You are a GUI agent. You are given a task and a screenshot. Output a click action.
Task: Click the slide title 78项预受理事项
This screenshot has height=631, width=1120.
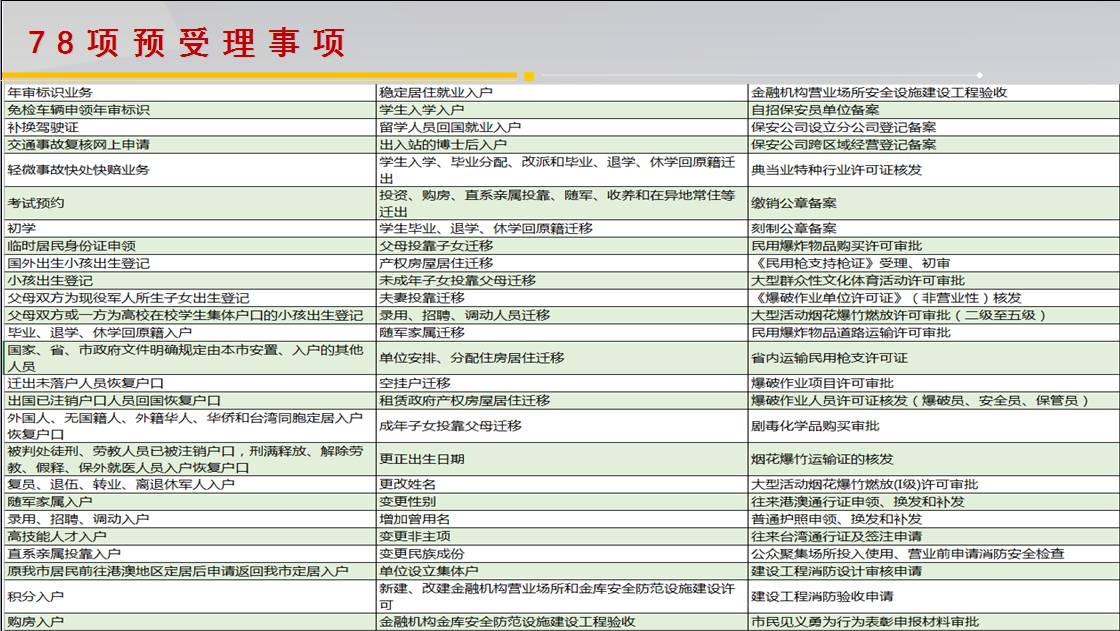185,44
